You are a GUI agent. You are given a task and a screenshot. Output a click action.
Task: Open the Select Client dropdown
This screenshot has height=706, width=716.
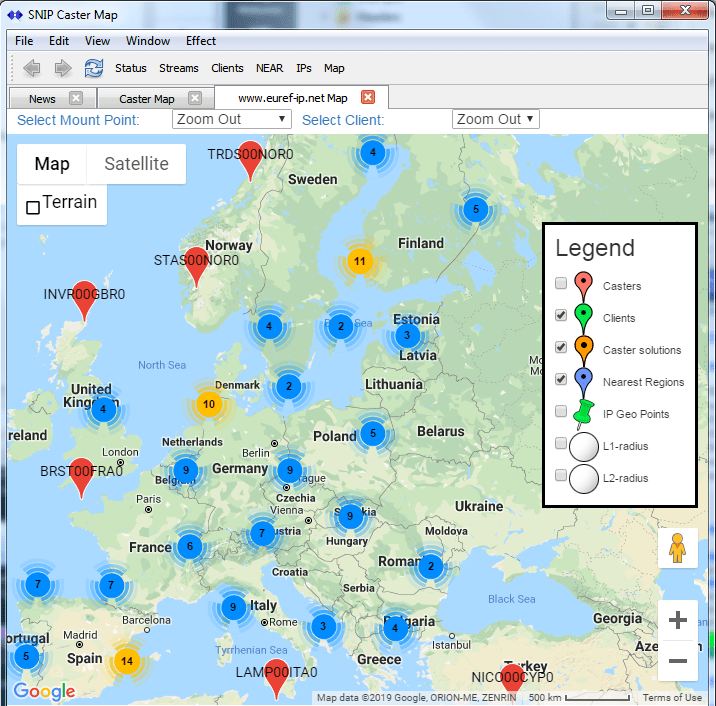(x=495, y=119)
